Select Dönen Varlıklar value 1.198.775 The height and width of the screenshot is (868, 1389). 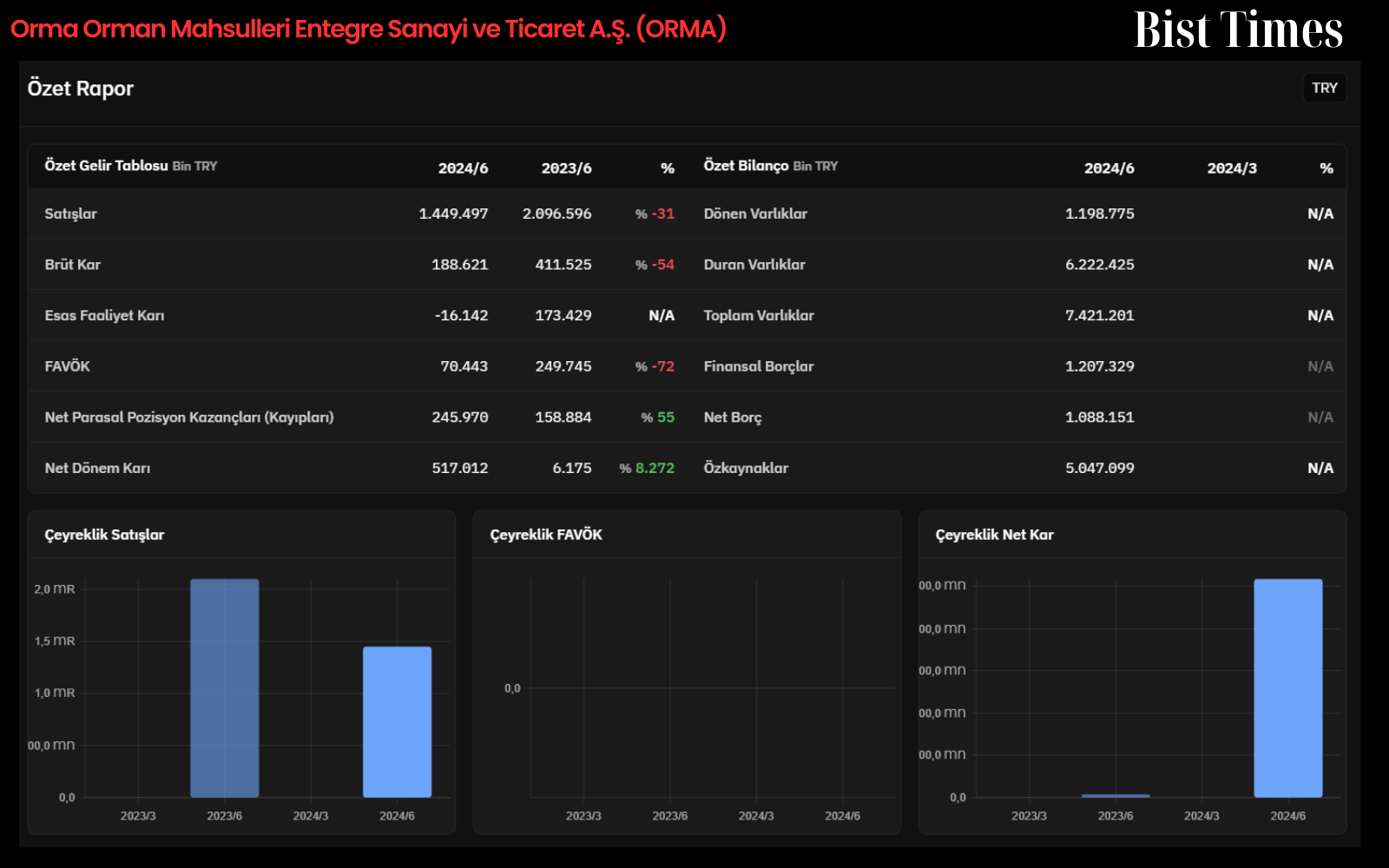1099,214
